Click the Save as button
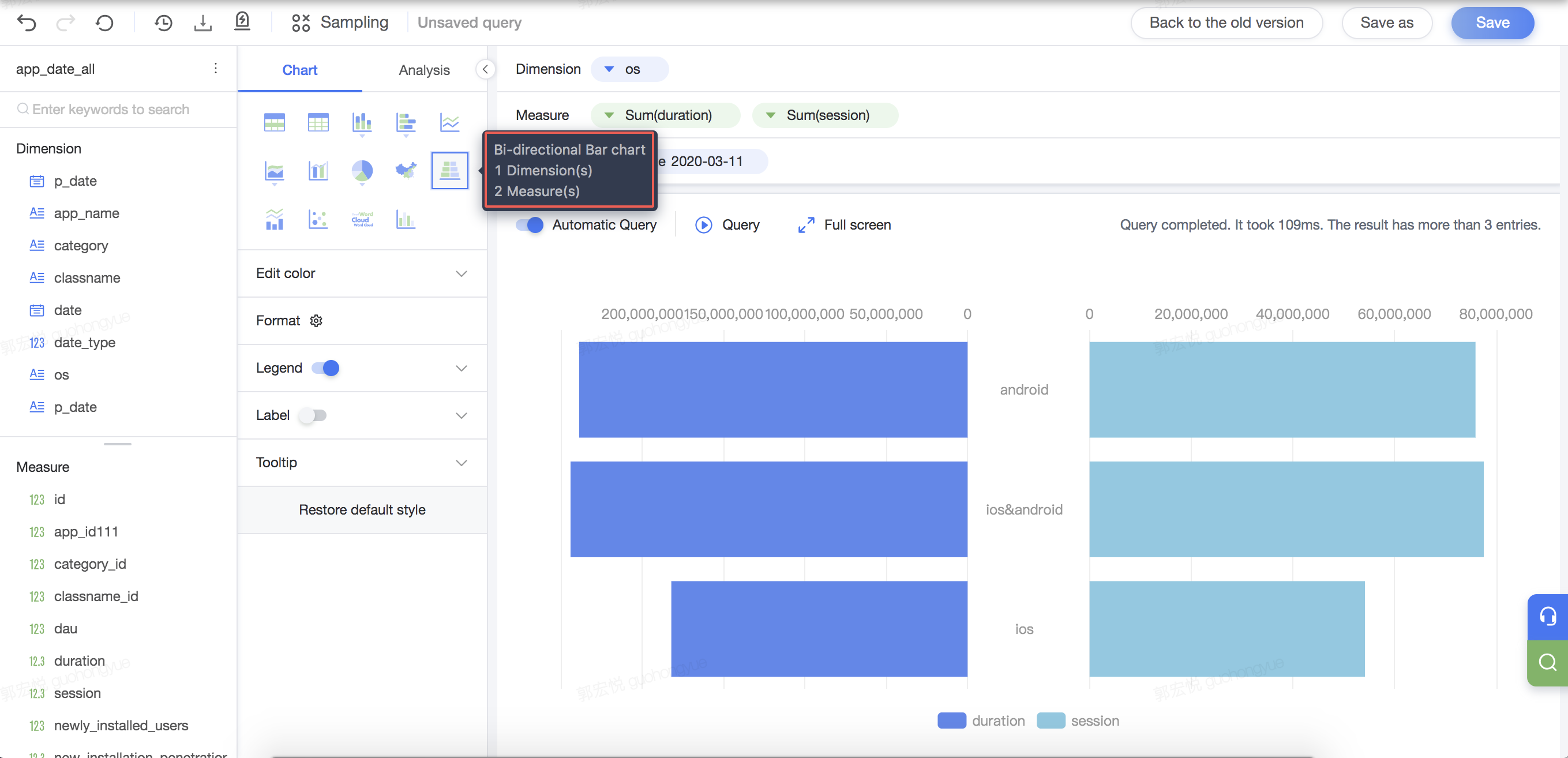1568x758 pixels. click(1387, 22)
